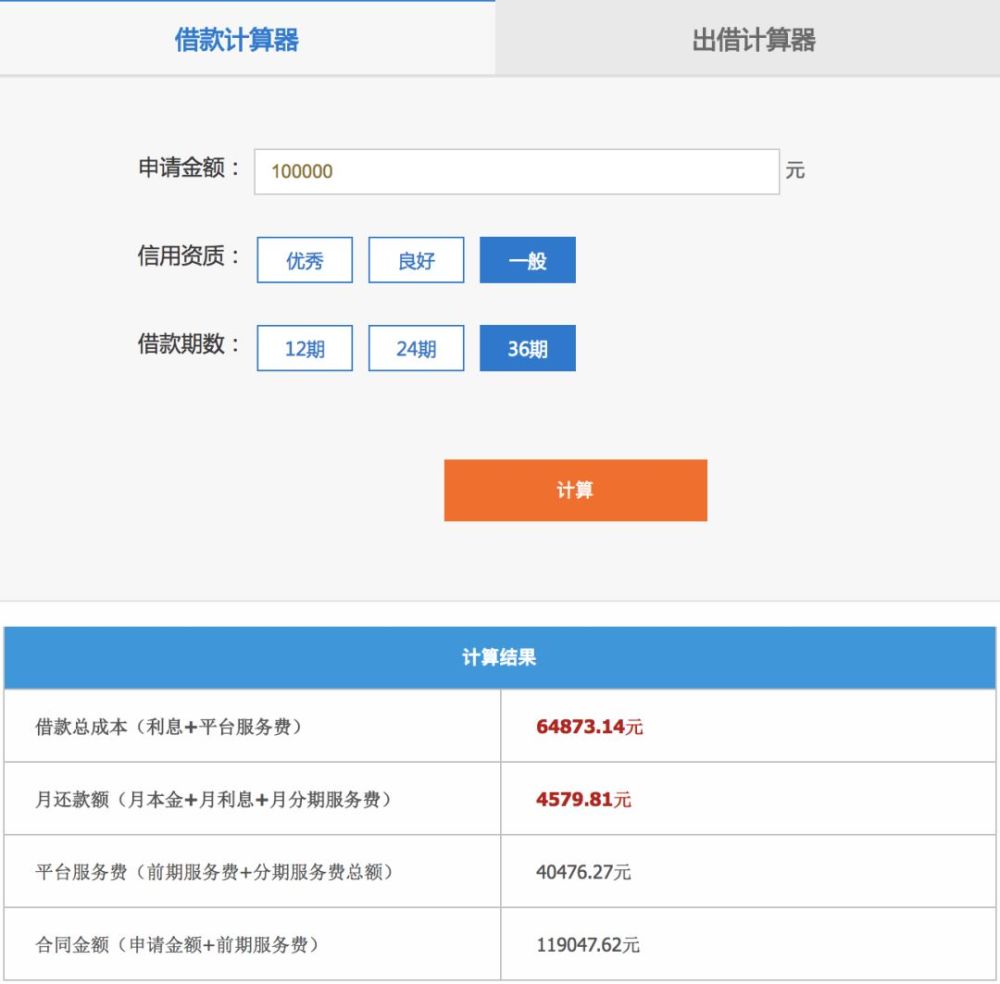This screenshot has width=1000, height=984.
Task: Click the 借款期数 label
Action: (x=189, y=344)
